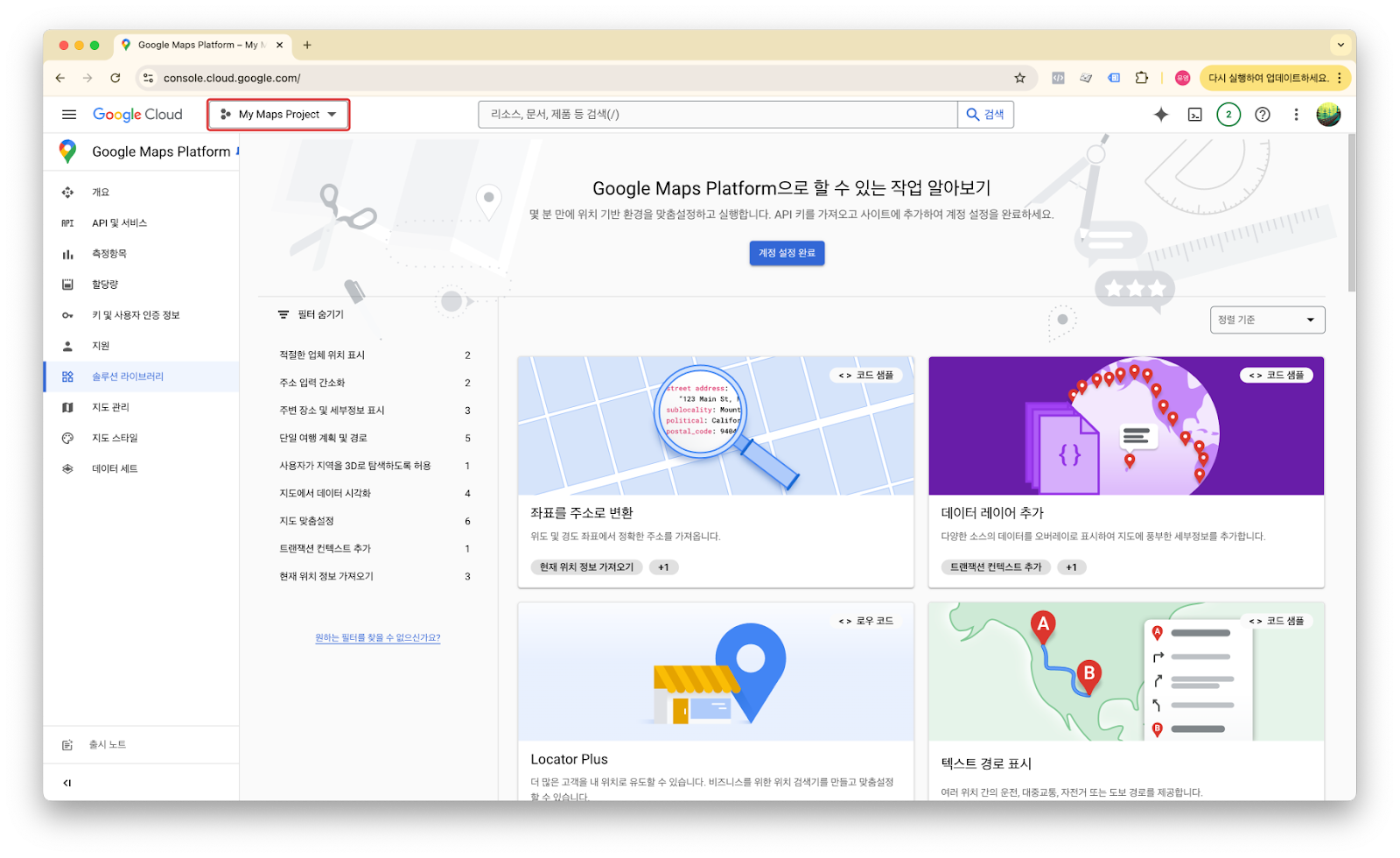
Task: Click the 데이터 세트 layers icon
Action: click(67, 468)
